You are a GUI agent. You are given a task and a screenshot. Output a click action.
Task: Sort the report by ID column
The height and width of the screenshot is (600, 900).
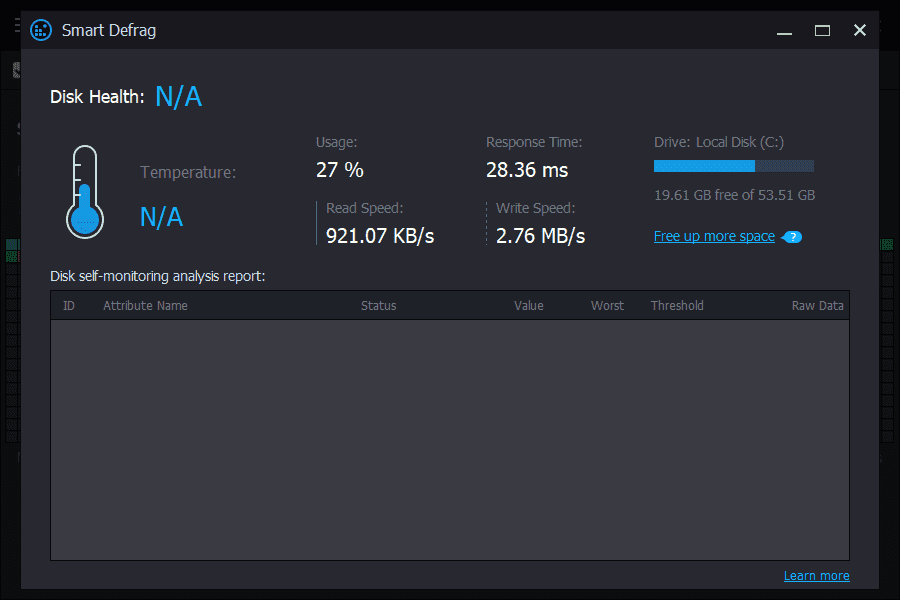(x=69, y=305)
